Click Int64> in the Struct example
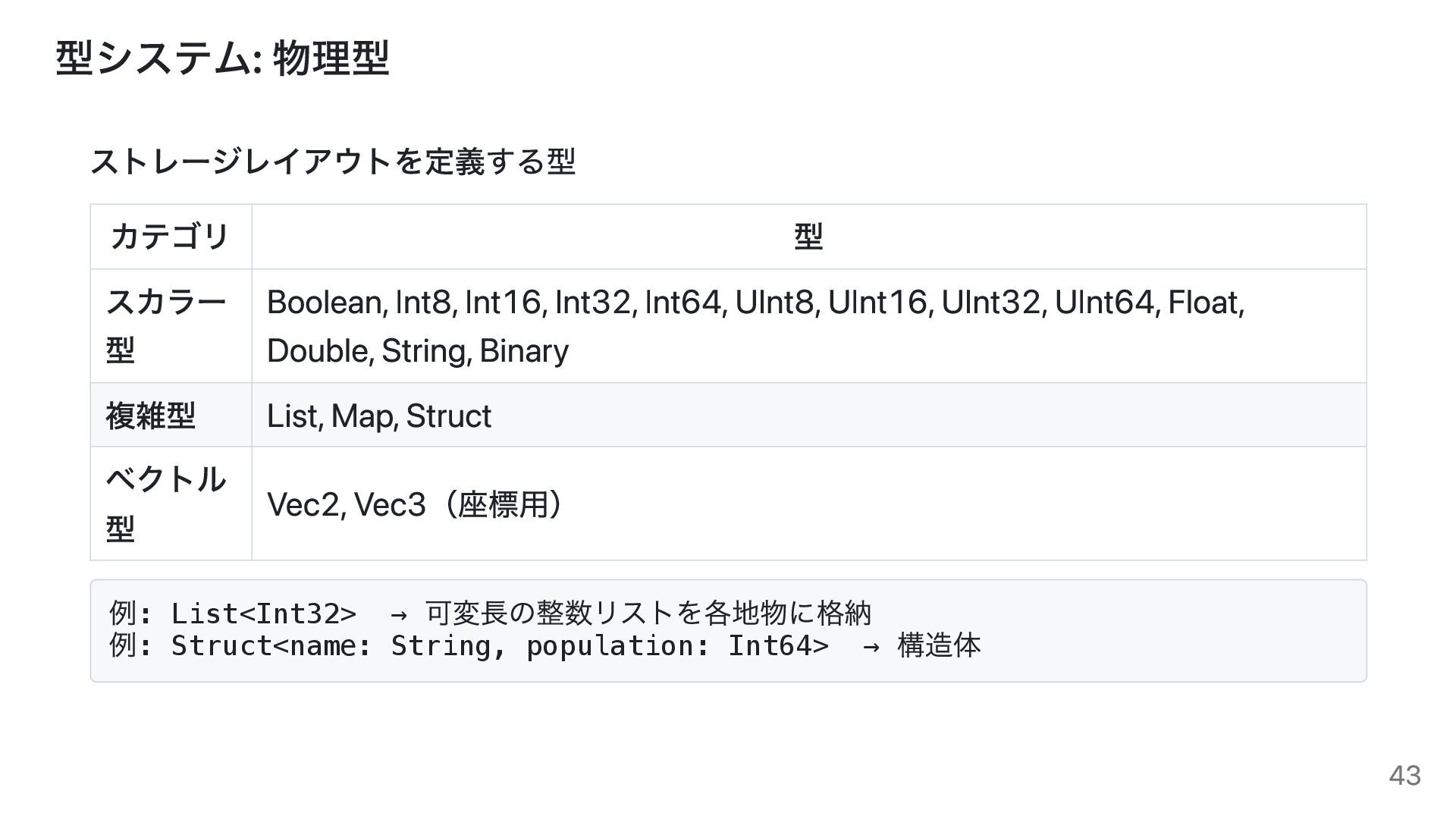 click(x=778, y=646)
